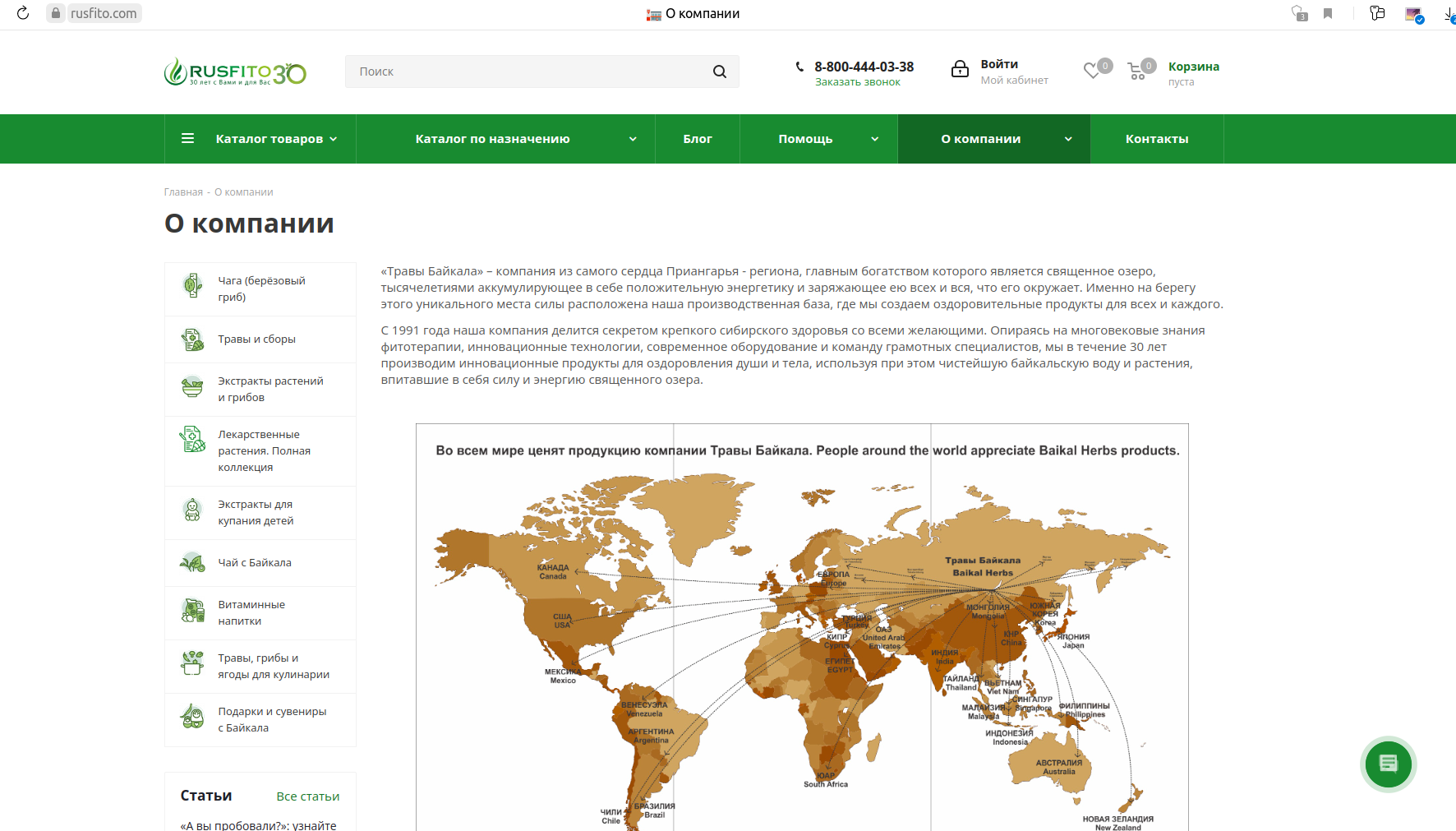The width and height of the screenshot is (1456, 831).
Task: Click the Мой кабинет text
Action: (1014, 81)
